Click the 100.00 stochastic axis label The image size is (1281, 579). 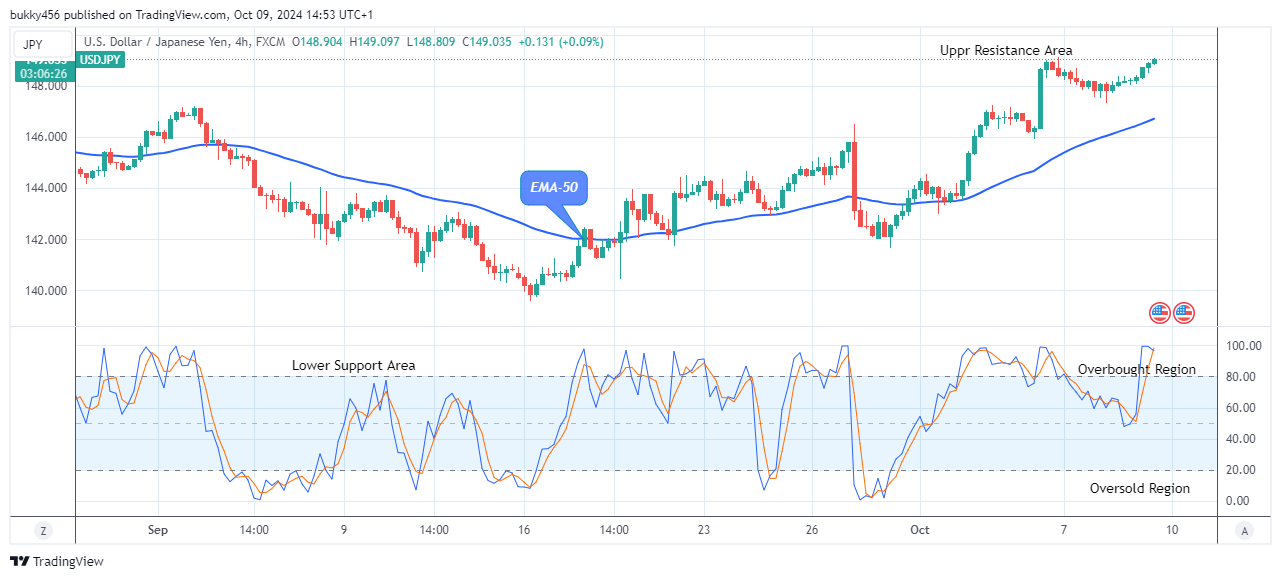point(1243,346)
